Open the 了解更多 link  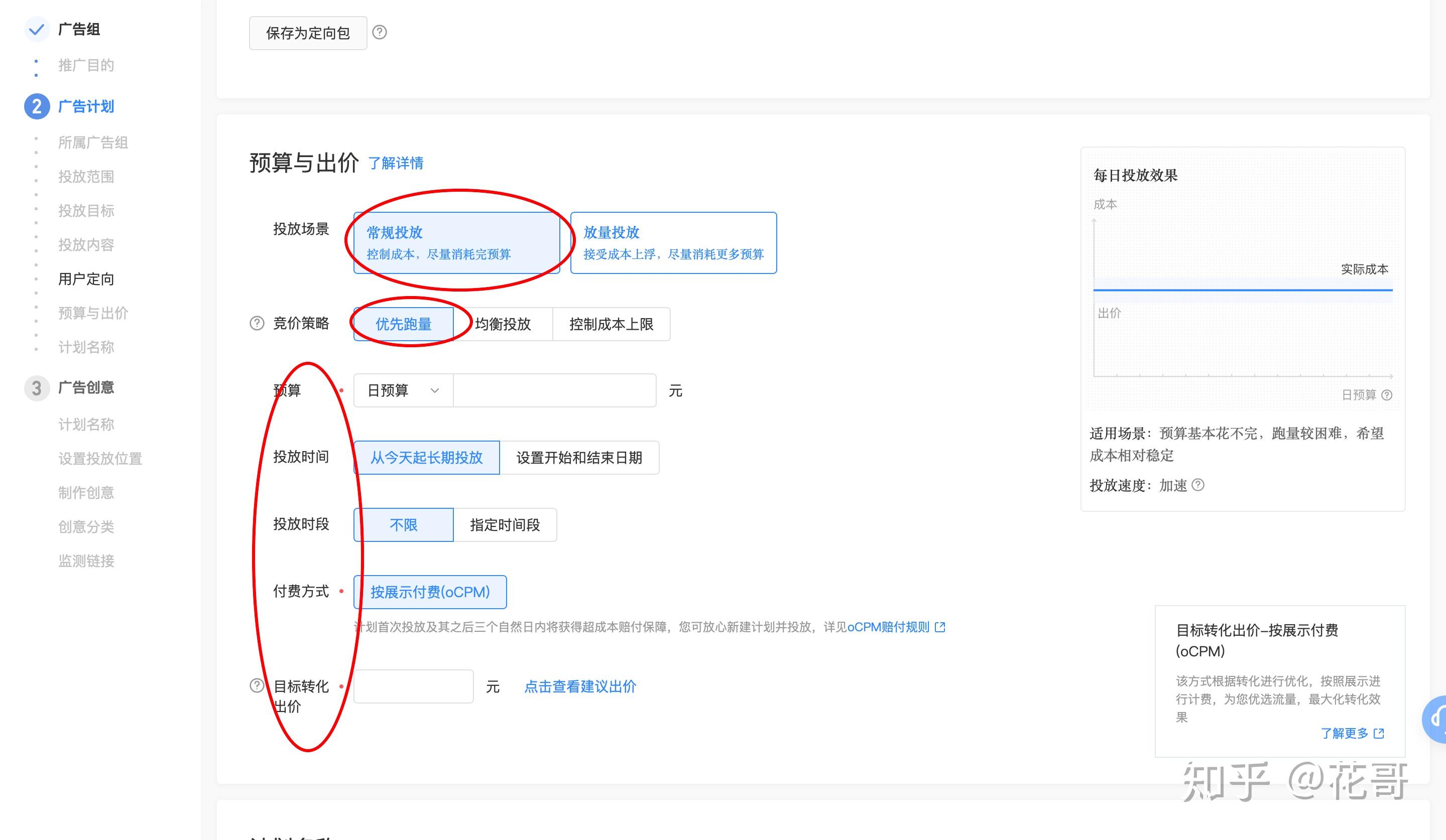[1345, 733]
